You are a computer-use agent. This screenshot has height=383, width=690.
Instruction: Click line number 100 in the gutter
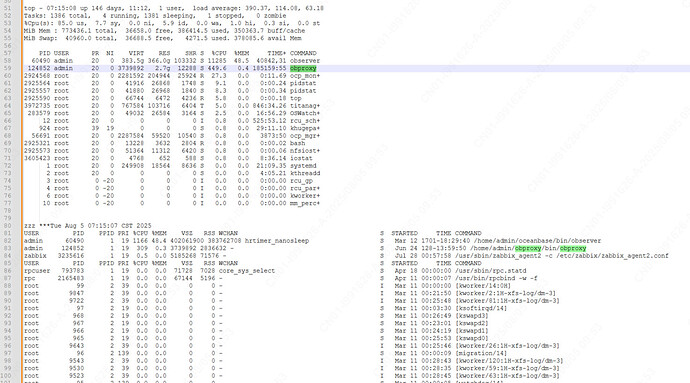pyautogui.click(x=7, y=376)
